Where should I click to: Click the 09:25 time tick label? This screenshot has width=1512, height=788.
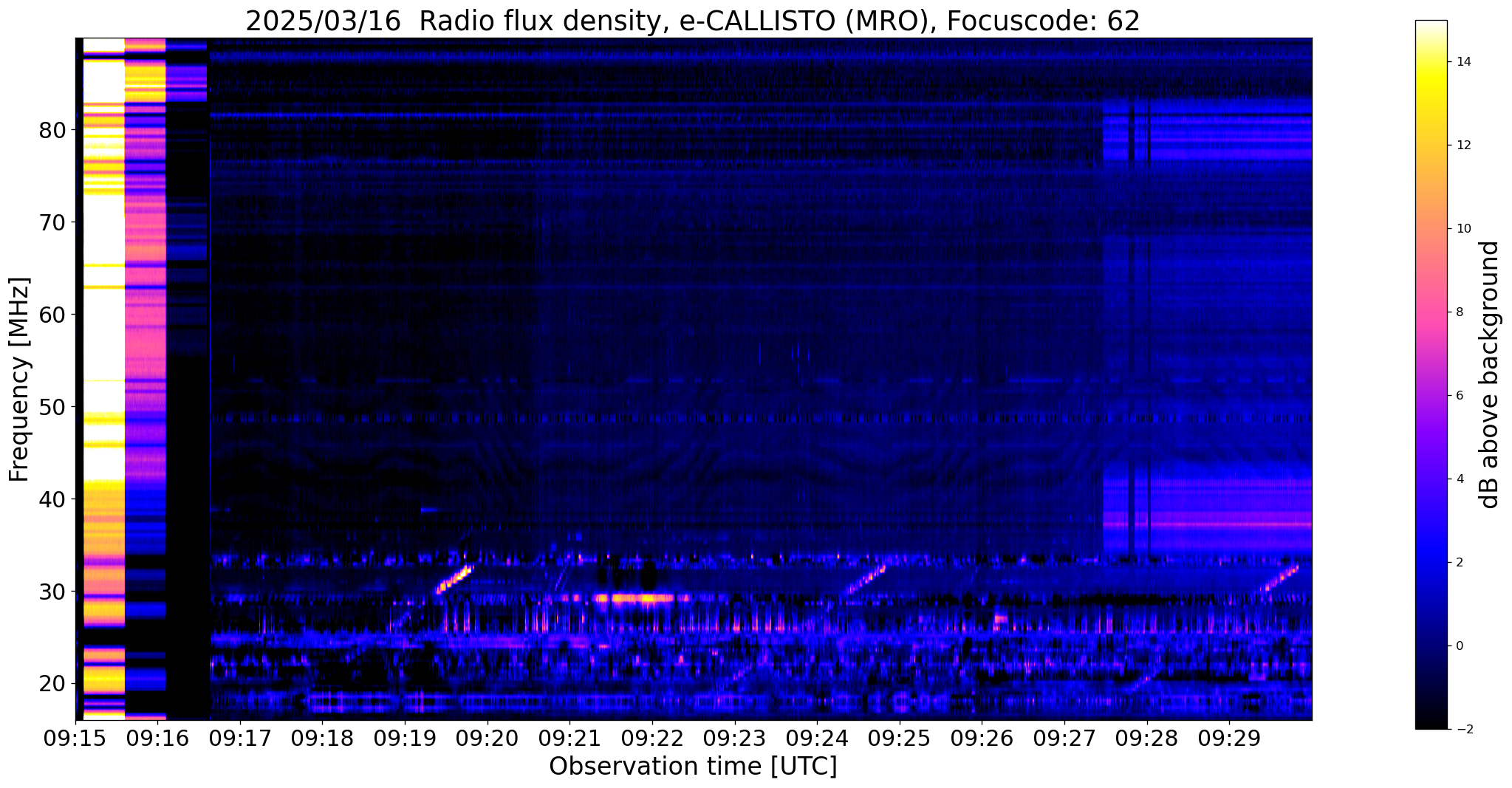[x=900, y=738]
